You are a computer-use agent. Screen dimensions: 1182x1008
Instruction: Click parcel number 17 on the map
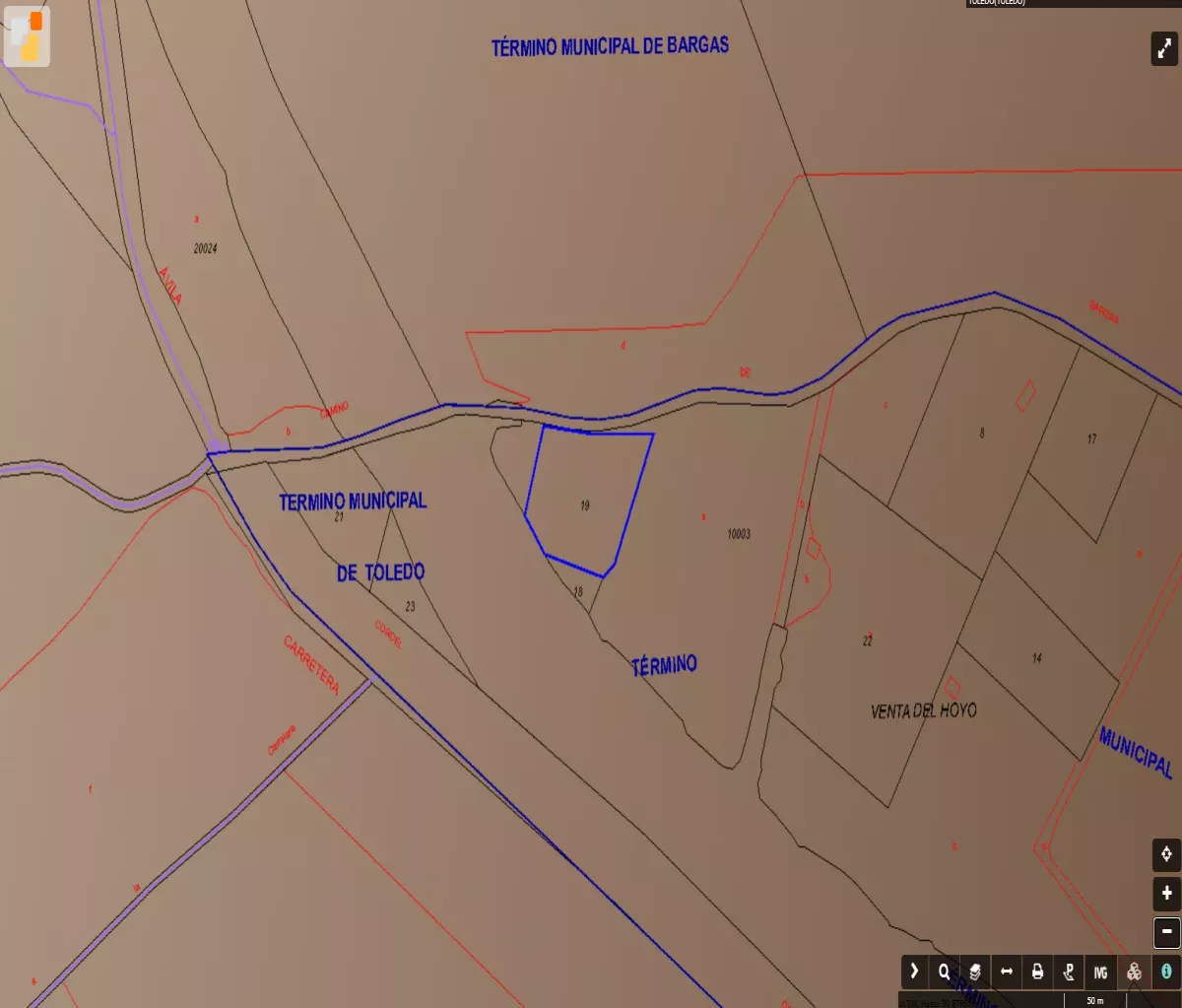[x=1091, y=438]
